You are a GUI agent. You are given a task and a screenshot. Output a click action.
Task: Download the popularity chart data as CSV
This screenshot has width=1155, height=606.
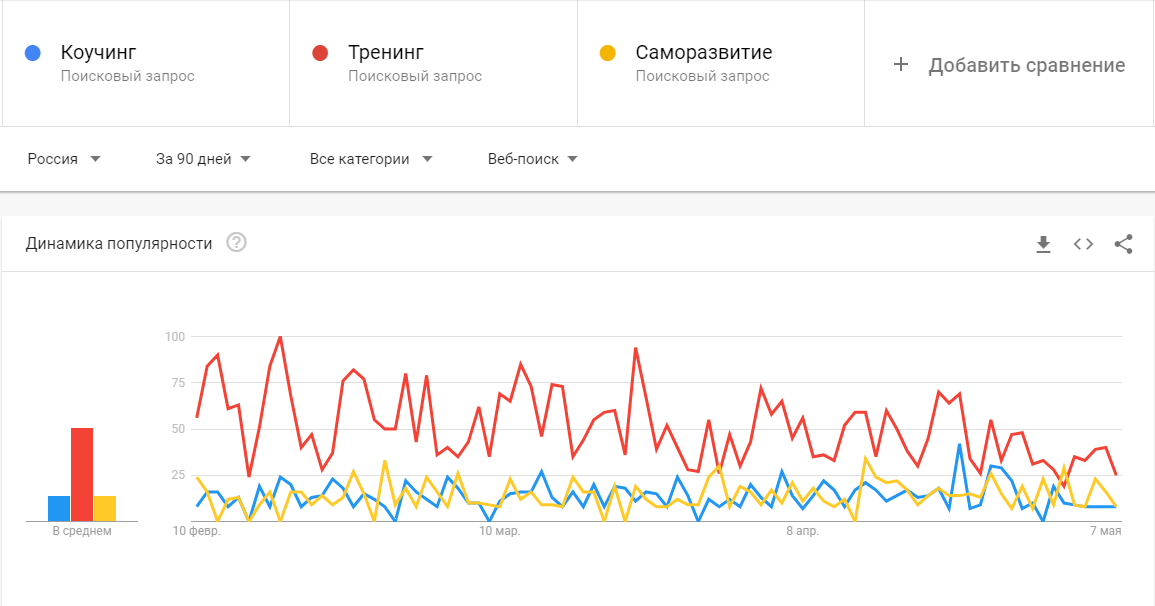(x=1043, y=244)
